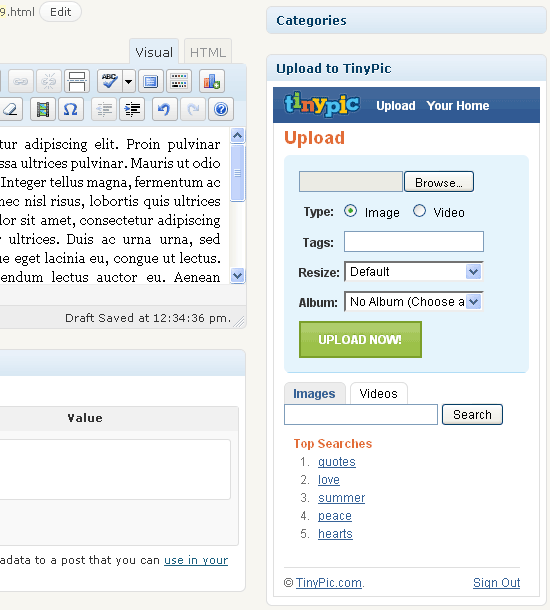The height and width of the screenshot is (610, 550).
Task: Click the Sign Out link
Action: 496,582
